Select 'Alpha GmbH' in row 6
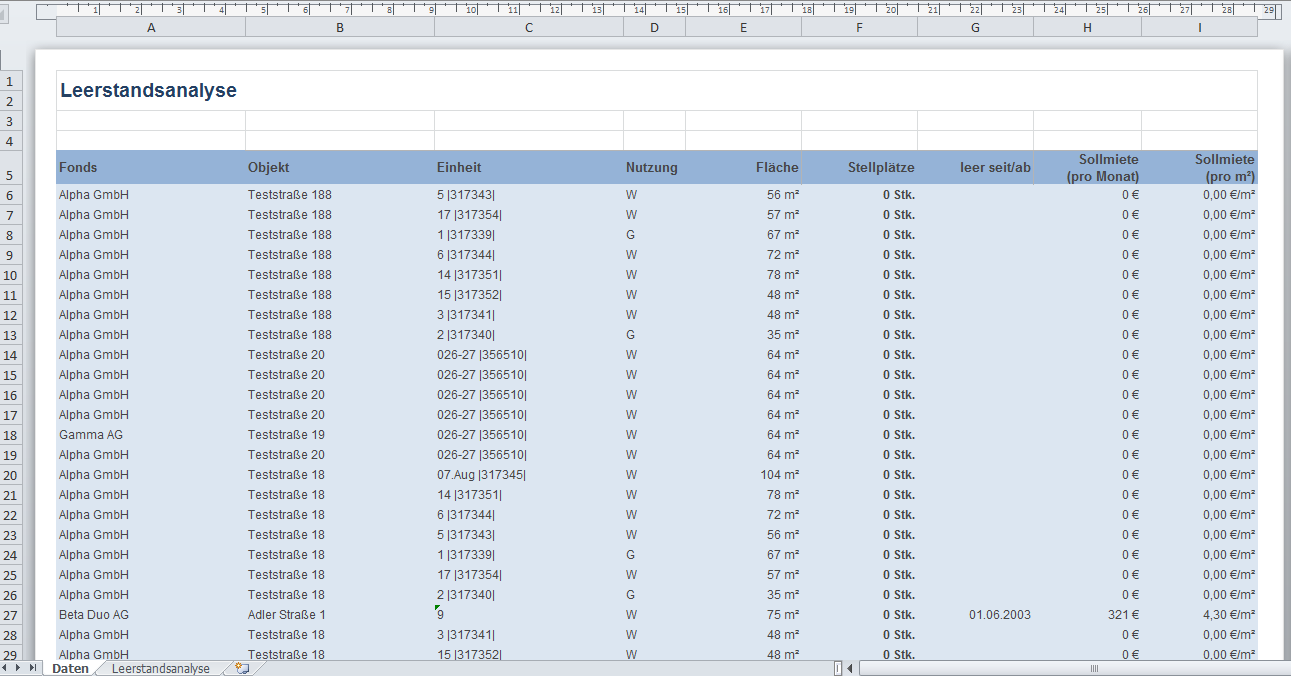The width and height of the screenshot is (1291, 676). point(151,195)
